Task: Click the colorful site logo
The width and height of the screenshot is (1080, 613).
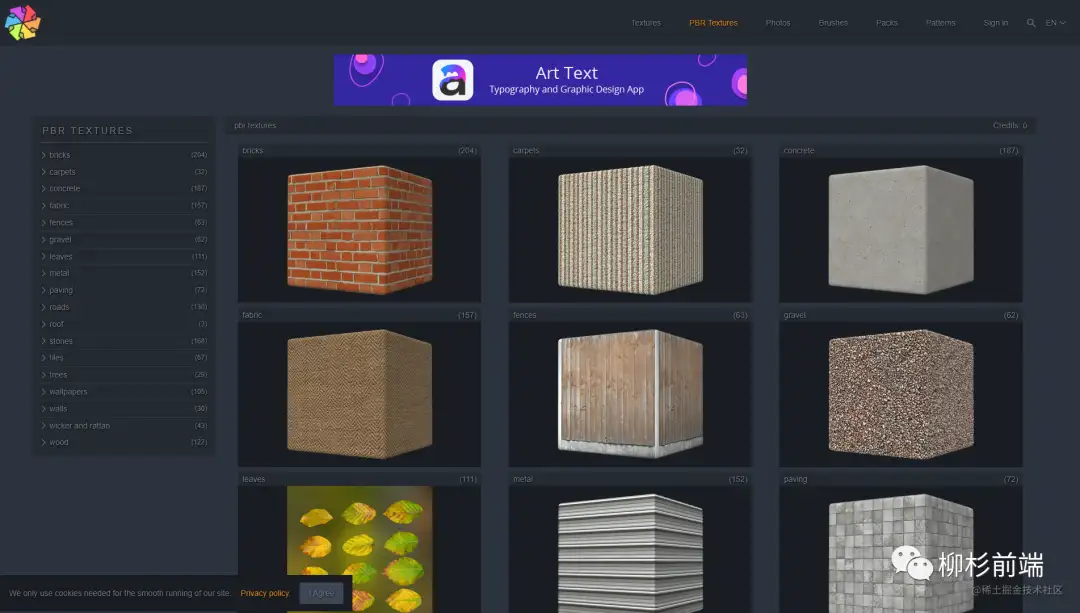Action: coord(22,22)
